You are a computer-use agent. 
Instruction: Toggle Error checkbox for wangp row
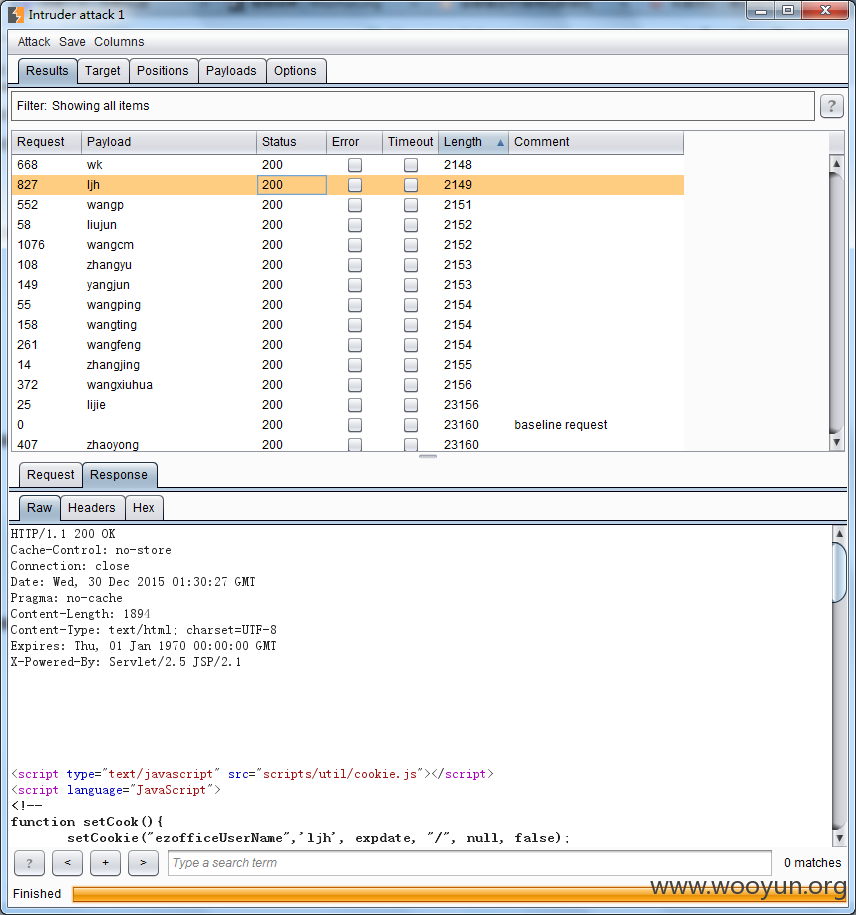pyautogui.click(x=355, y=205)
